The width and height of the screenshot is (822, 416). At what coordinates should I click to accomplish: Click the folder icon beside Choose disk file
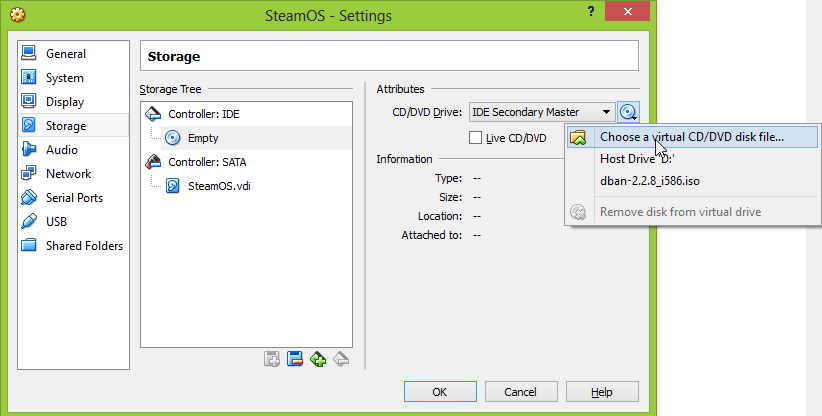coord(578,137)
